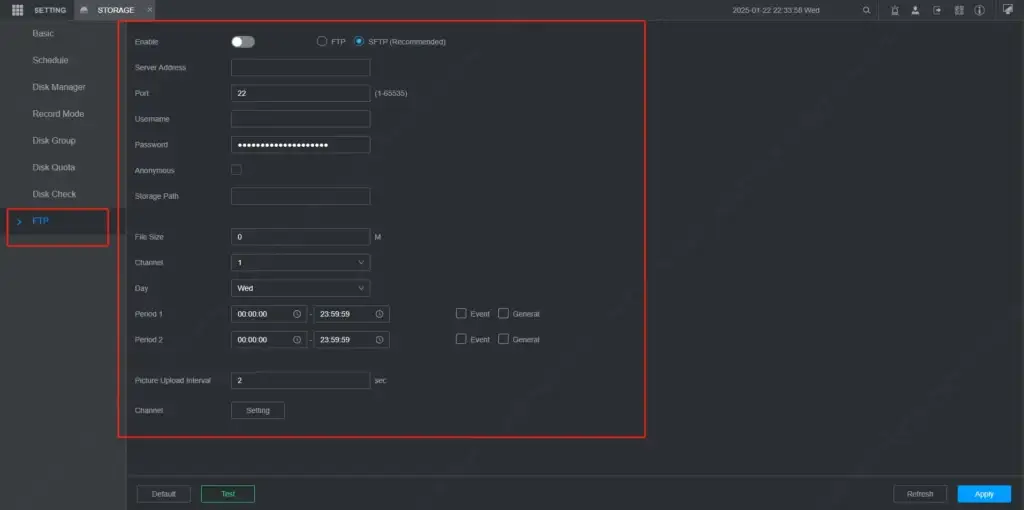The image size is (1024, 510).
Task: Click the Server Address field
Action: (x=300, y=67)
